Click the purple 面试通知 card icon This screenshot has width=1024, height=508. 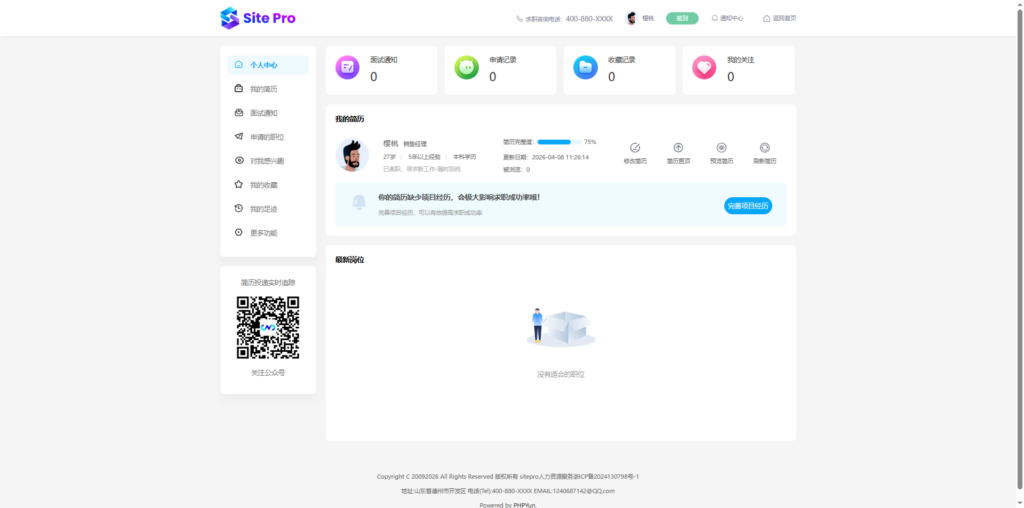pyautogui.click(x=347, y=67)
